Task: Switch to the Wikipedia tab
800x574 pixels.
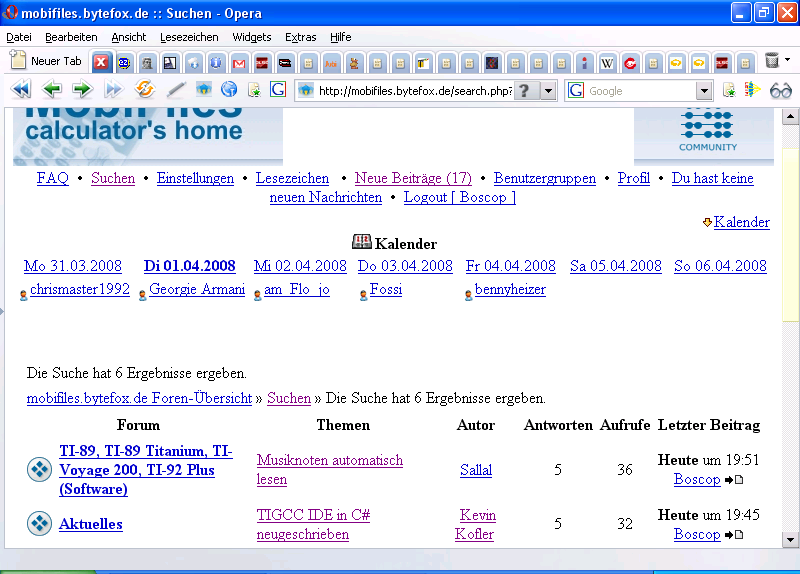Action: coord(607,62)
